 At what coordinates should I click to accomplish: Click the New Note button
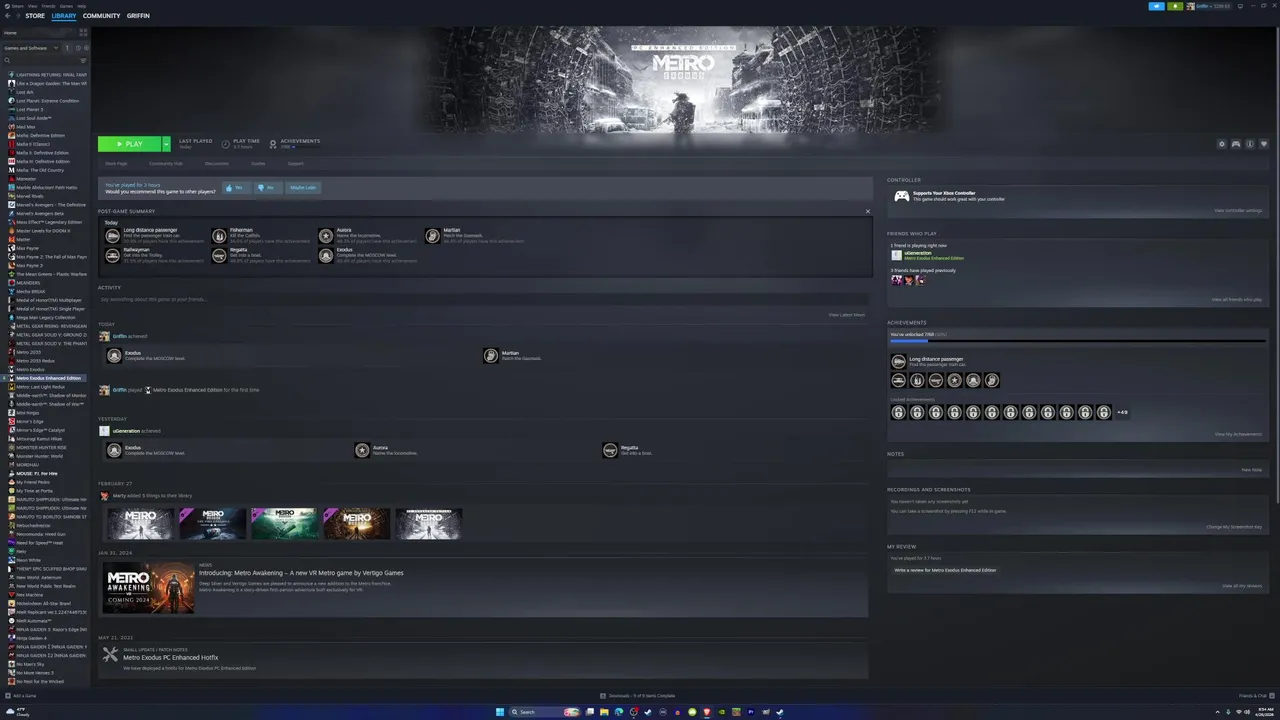click(x=1251, y=469)
